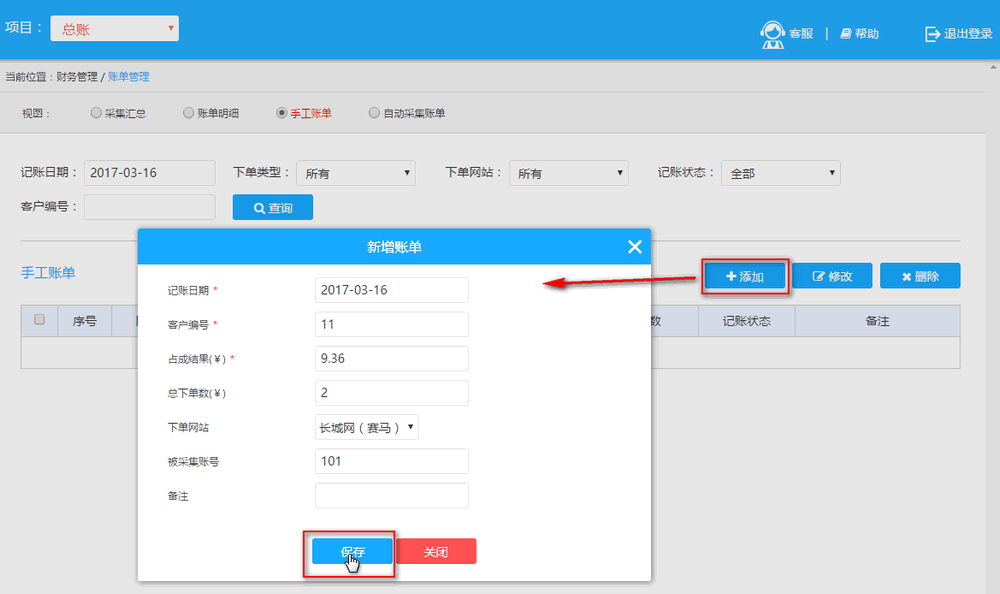Click the red 关闭 button
1000x594 pixels.
point(436,552)
